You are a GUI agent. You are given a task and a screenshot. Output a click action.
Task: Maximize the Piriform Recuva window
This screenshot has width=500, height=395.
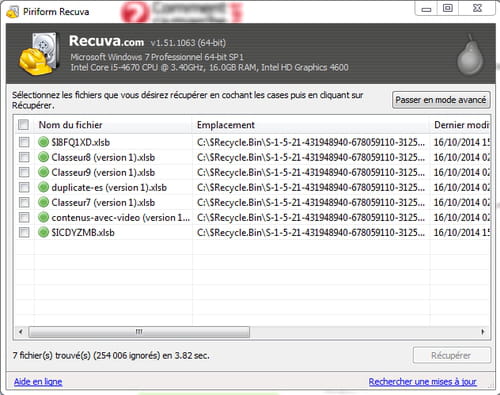click(448, 8)
